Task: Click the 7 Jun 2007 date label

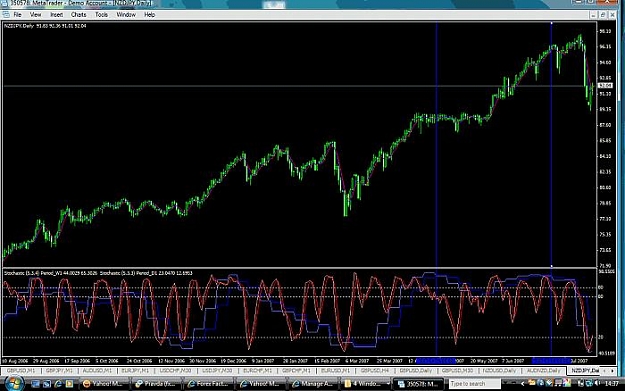Action: [513, 361]
